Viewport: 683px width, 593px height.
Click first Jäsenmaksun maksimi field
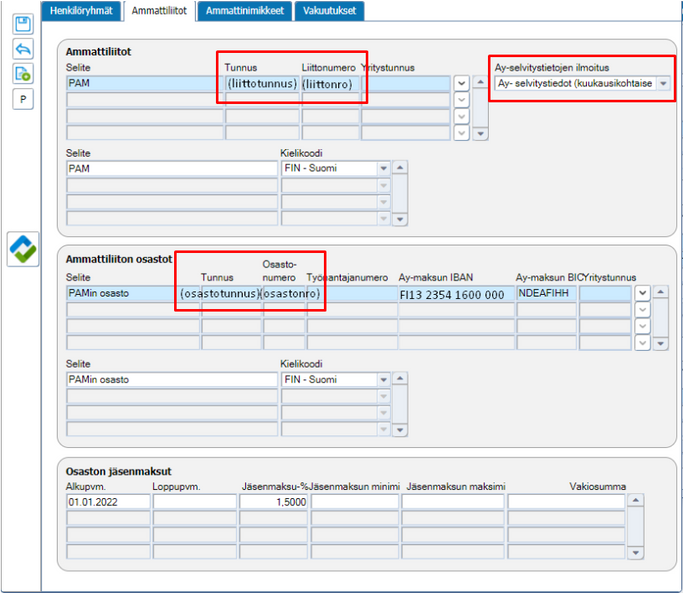point(453,502)
